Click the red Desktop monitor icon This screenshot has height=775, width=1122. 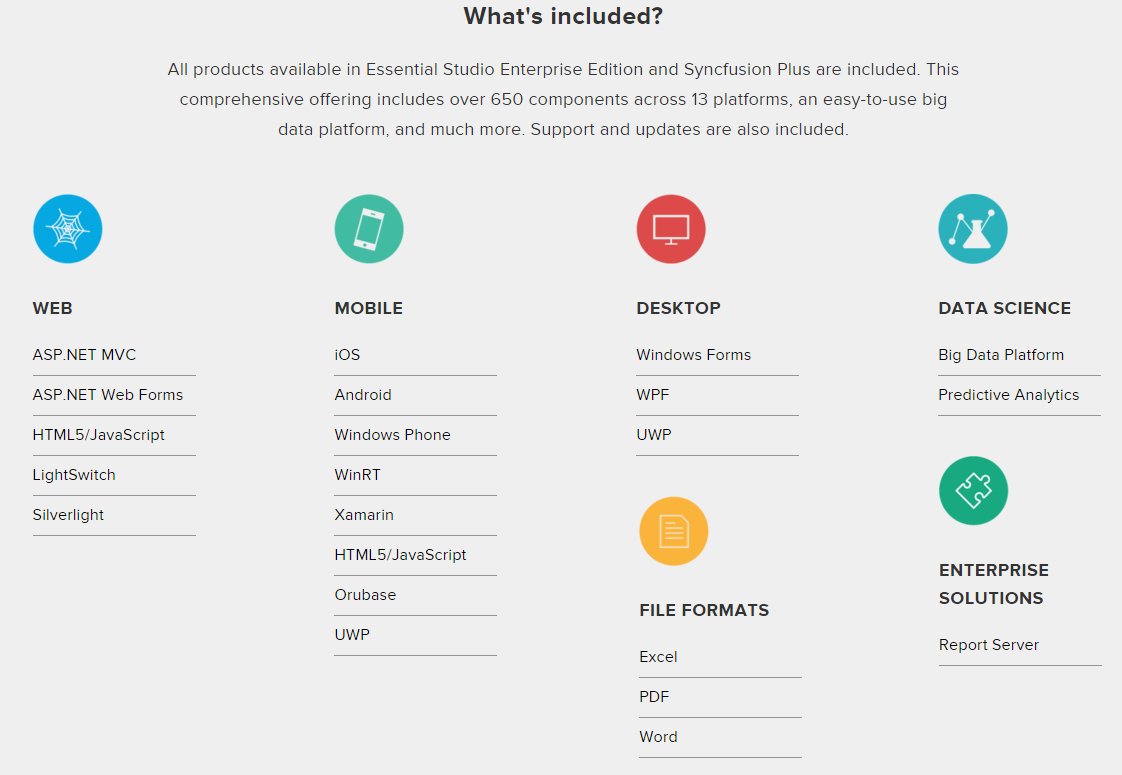point(671,229)
